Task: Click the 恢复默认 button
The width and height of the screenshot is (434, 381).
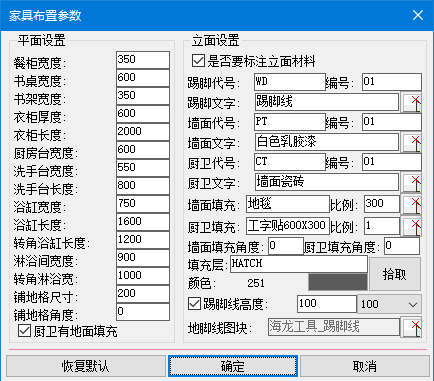Action: (86, 366)
